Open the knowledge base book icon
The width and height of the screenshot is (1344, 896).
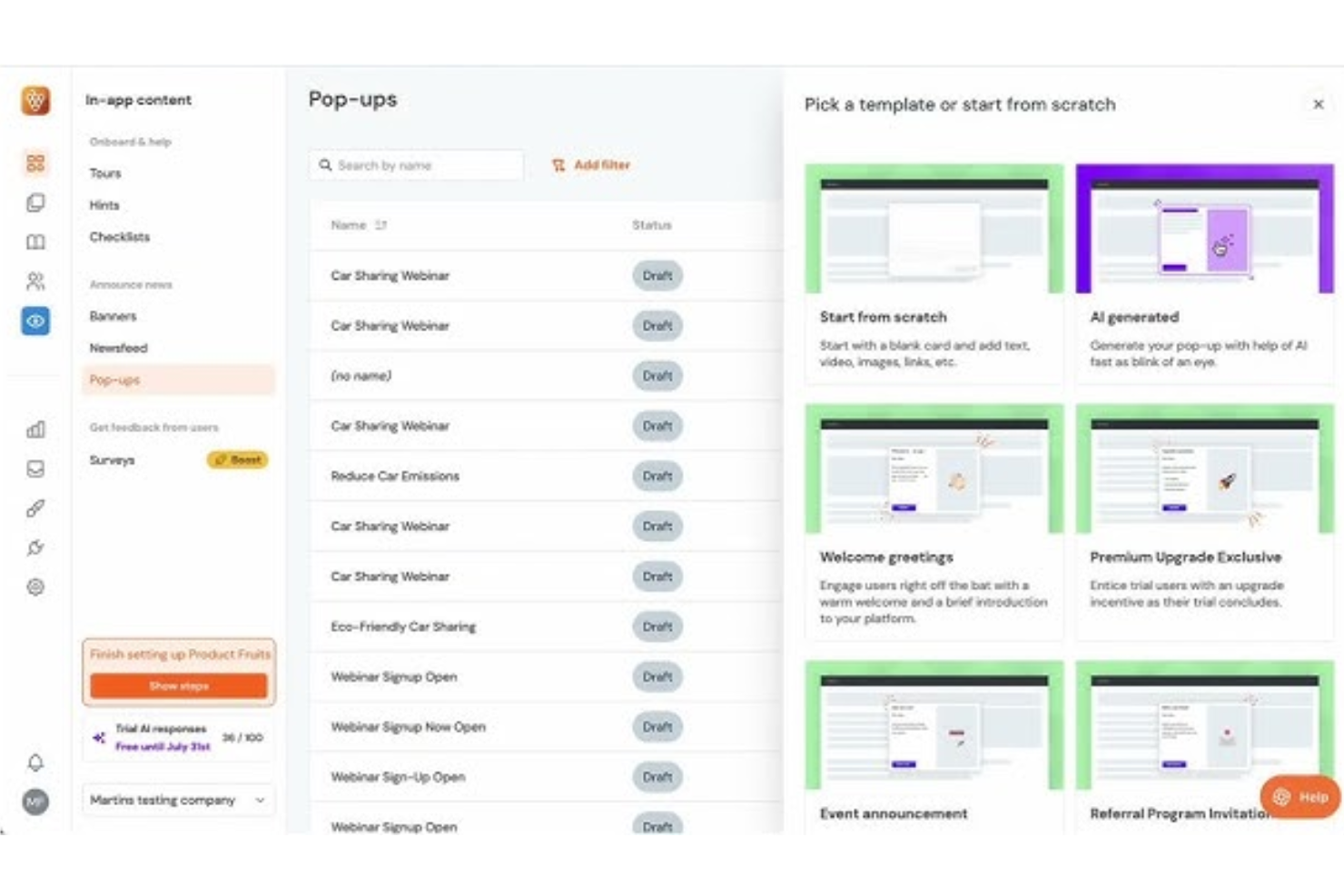pyautogui.click(x=35, y=241)
